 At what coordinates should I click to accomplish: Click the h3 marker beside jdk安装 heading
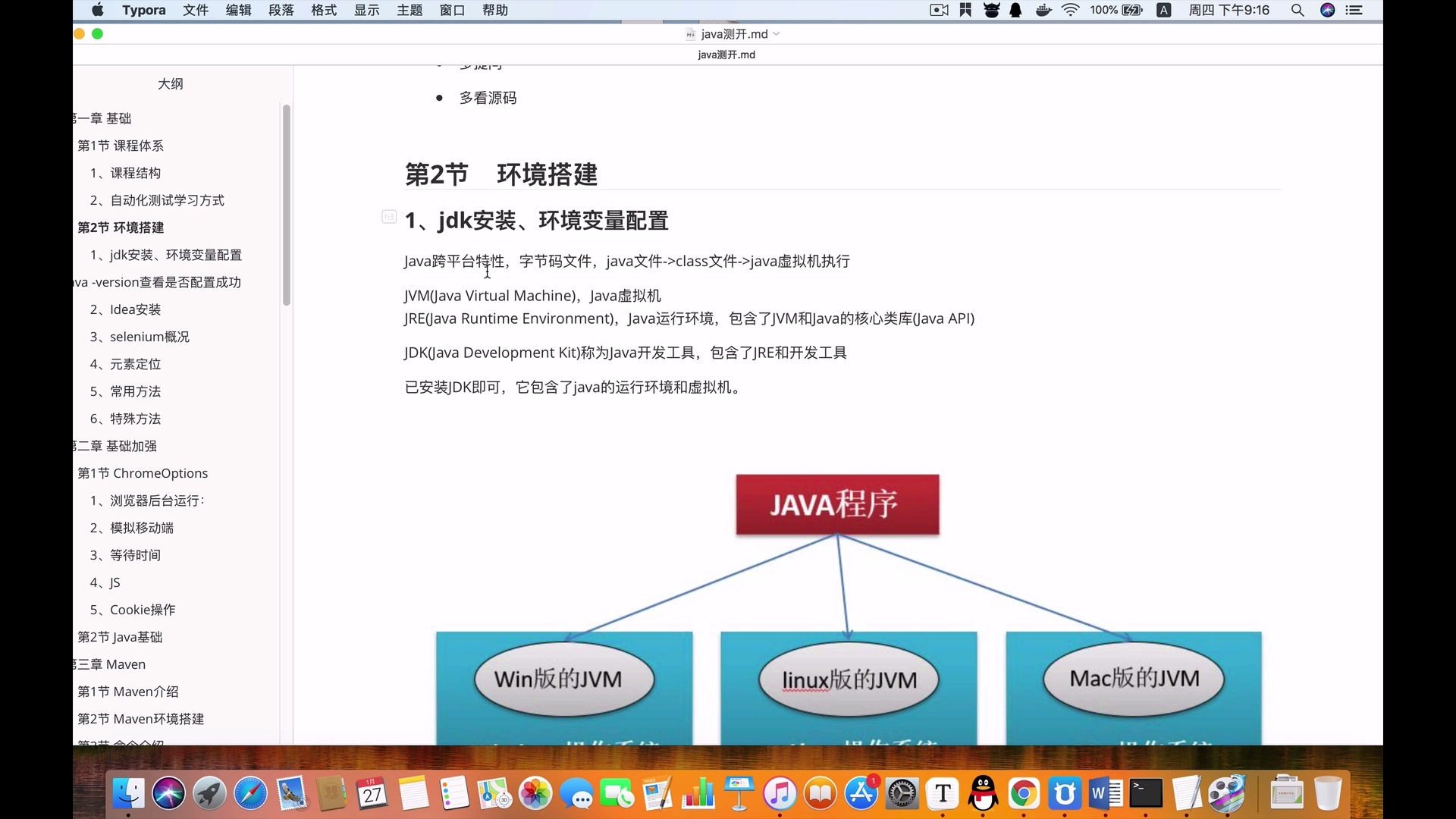(389, 217)
